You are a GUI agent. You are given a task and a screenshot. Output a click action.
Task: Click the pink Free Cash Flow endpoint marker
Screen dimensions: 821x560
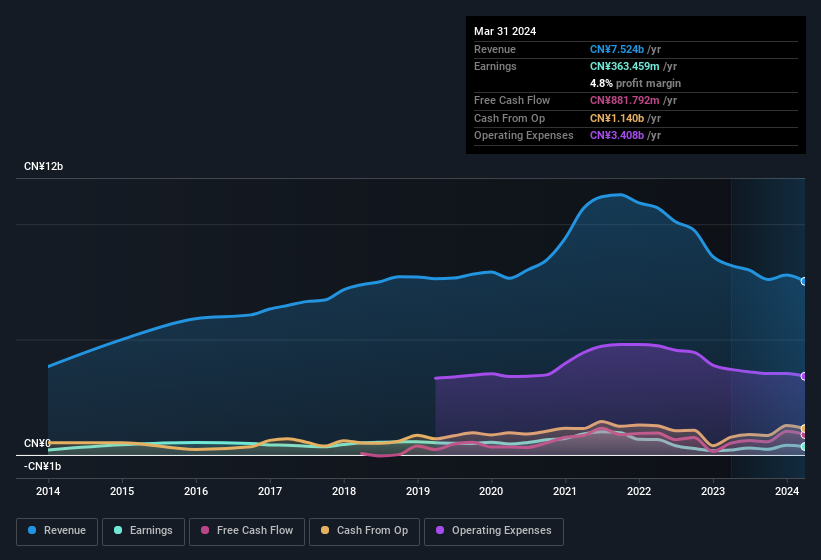click(804, 435)
